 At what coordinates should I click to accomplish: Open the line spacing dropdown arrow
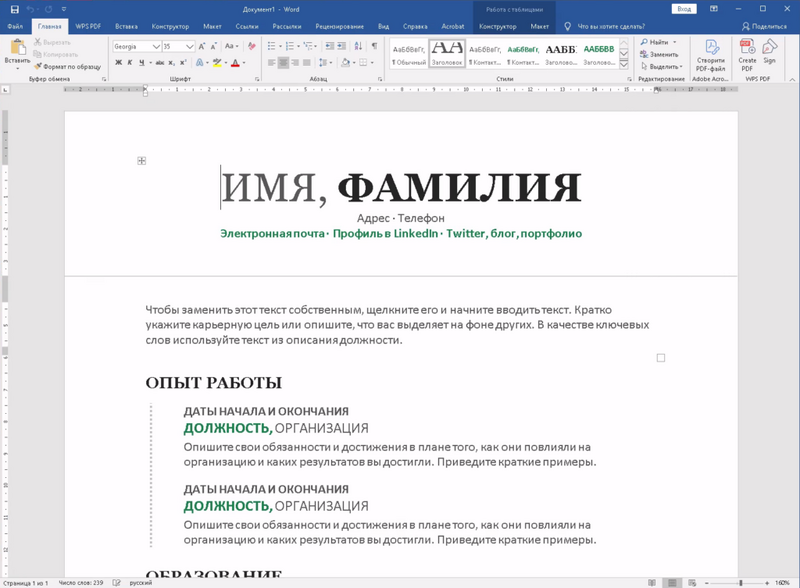[x=331, y=63]
